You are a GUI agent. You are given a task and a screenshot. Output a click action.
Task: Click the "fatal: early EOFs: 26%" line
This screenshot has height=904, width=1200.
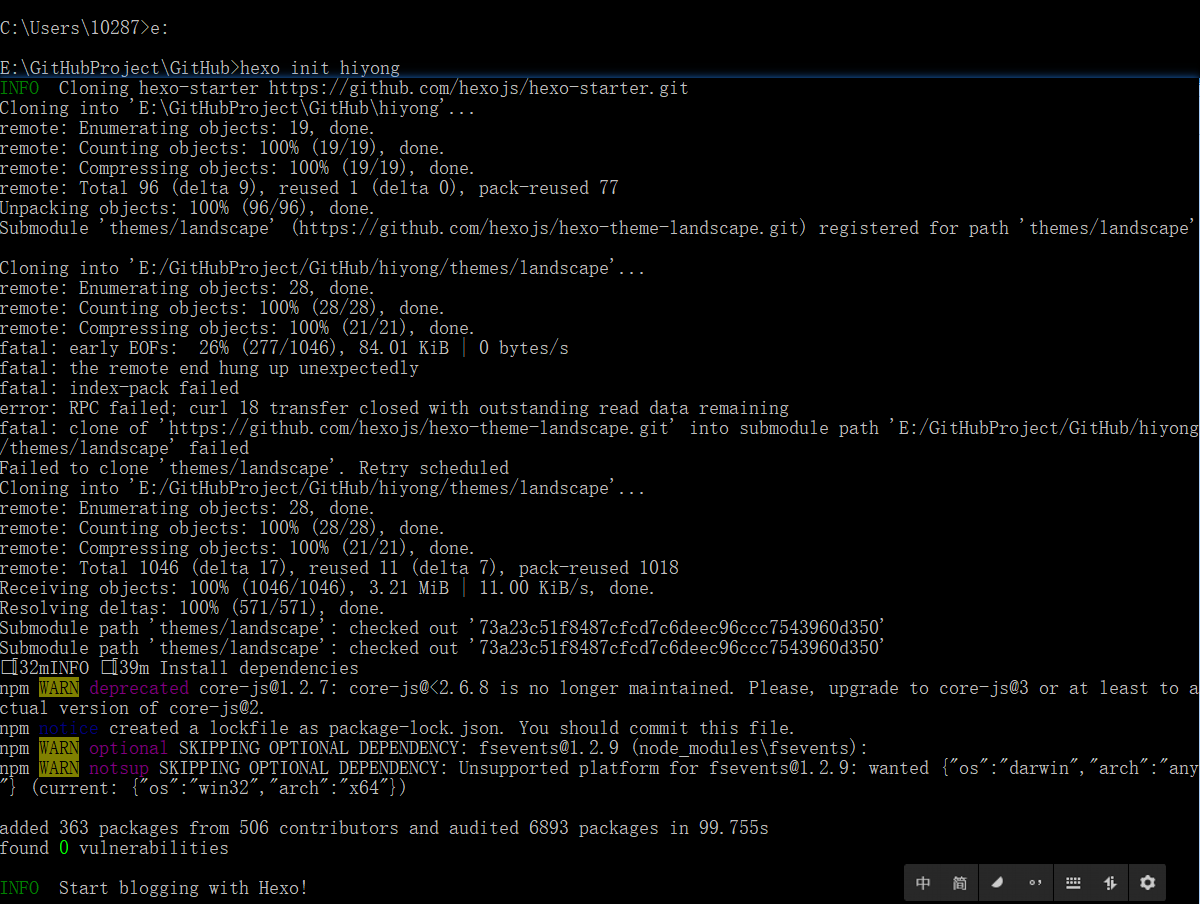click(x=284, y=348)
